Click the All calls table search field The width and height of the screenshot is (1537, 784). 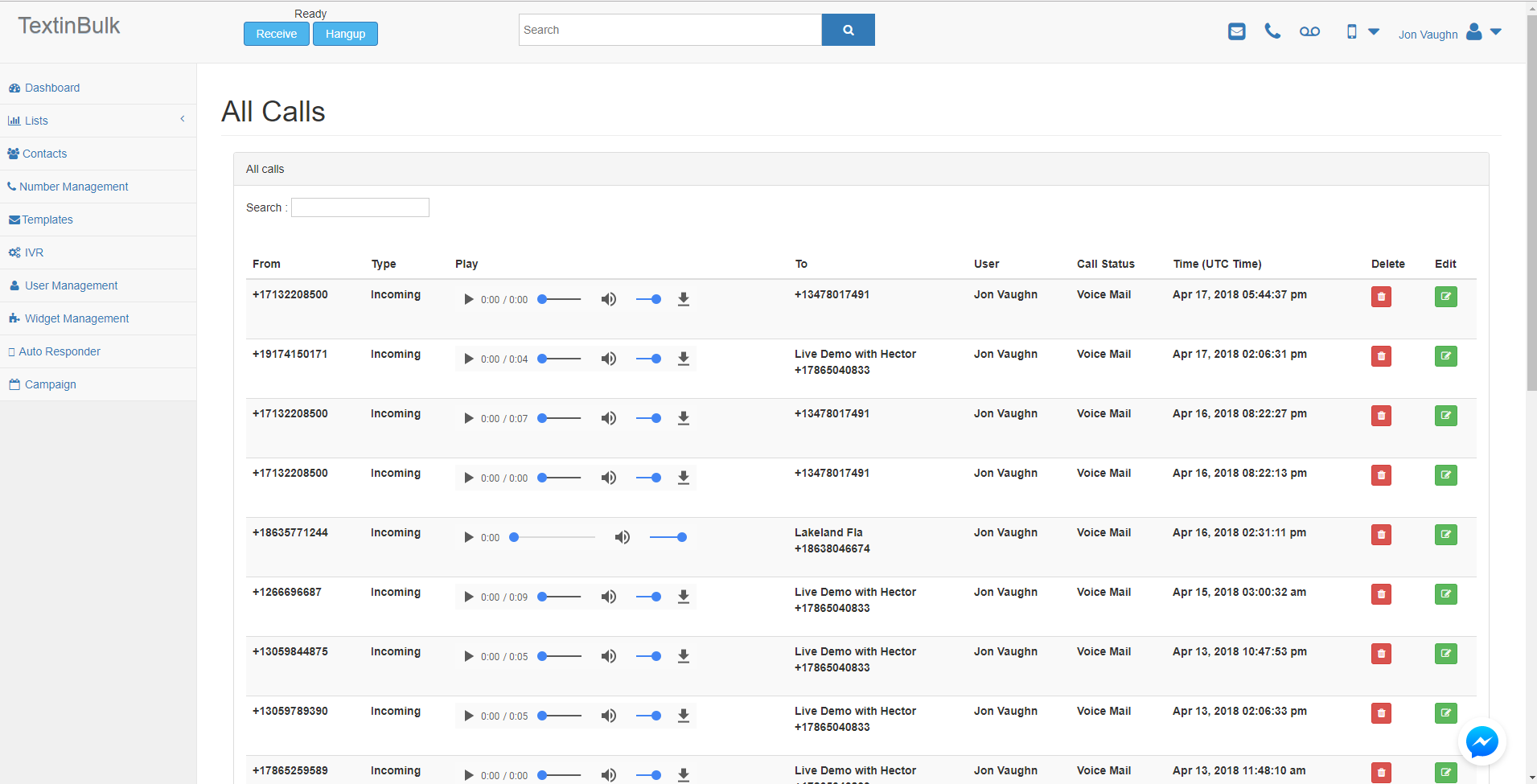click(x=360, y=207)
